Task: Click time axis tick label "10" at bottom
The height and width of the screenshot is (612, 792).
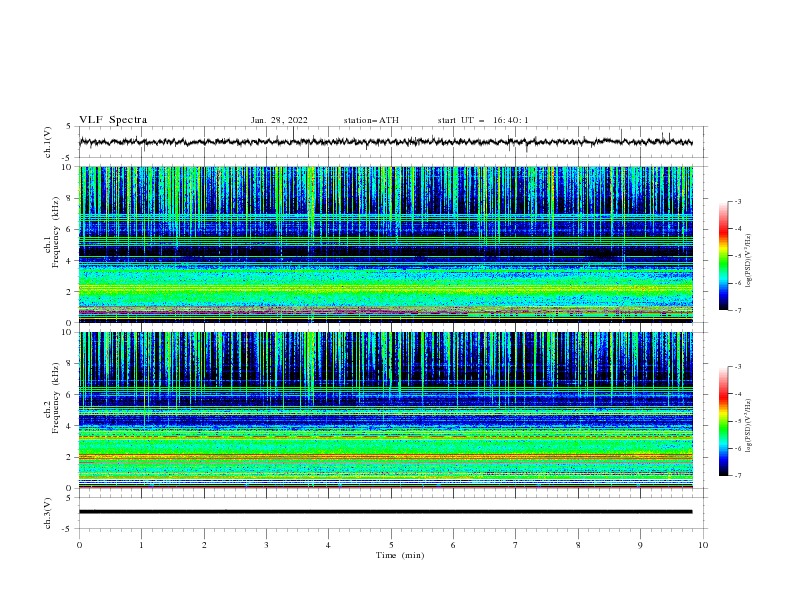Action: 703,545
